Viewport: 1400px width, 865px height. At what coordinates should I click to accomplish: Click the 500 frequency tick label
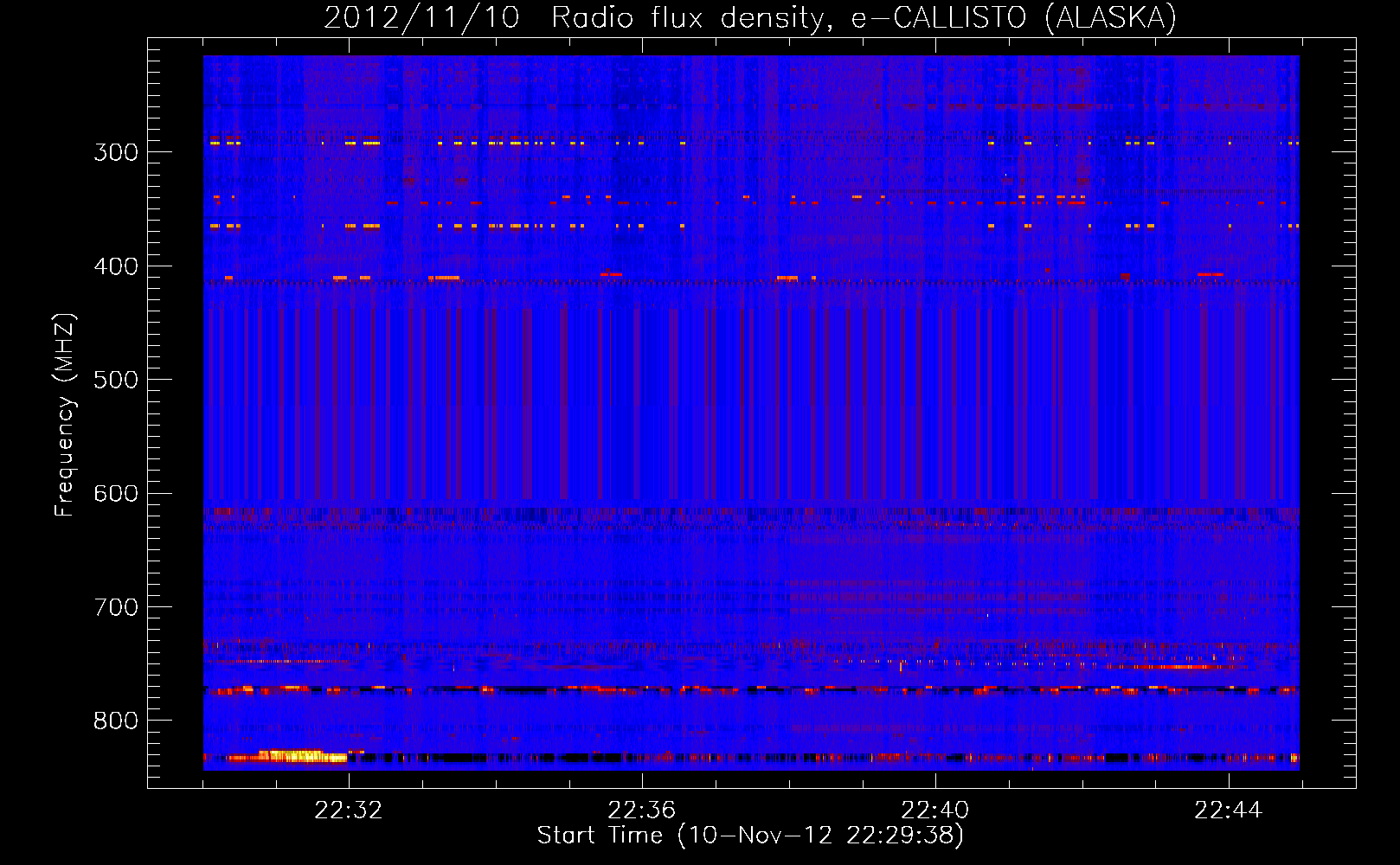coord(116,380)
